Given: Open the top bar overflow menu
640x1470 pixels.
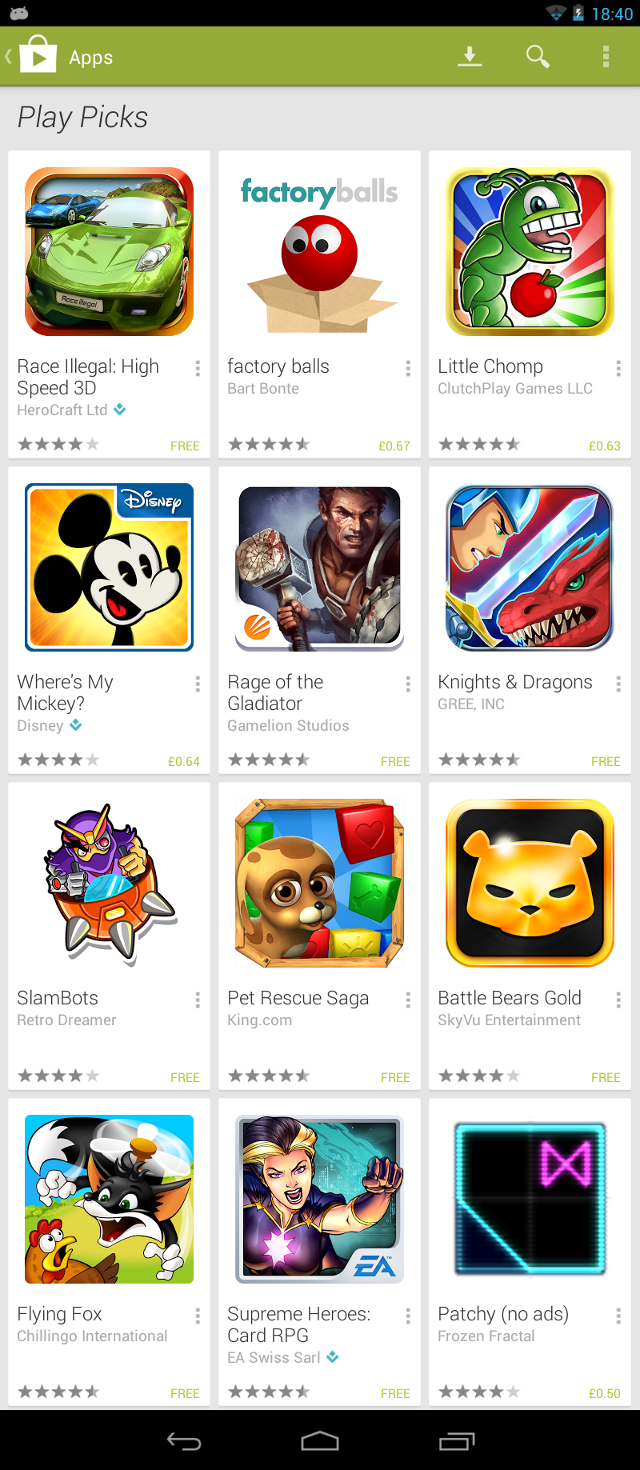Looking at the screenshot, I should point(605,57).
